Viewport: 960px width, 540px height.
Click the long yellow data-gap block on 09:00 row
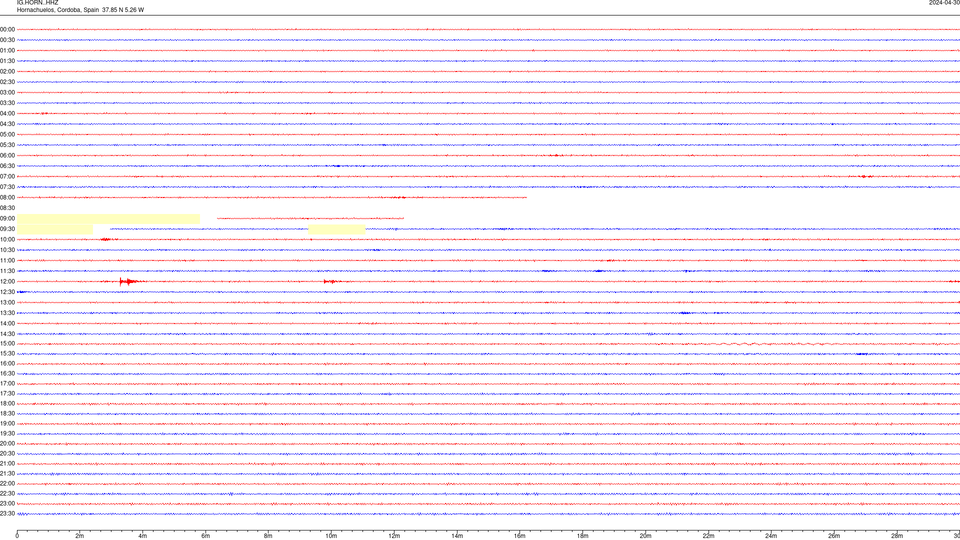tap(108, 219)
